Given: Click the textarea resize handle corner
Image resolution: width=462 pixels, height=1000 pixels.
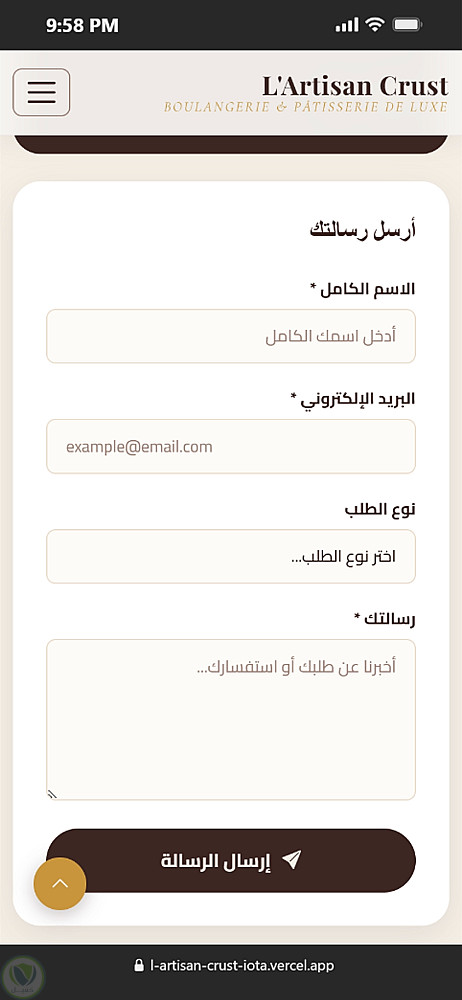Looking at the screenshot, I should 53,793.
